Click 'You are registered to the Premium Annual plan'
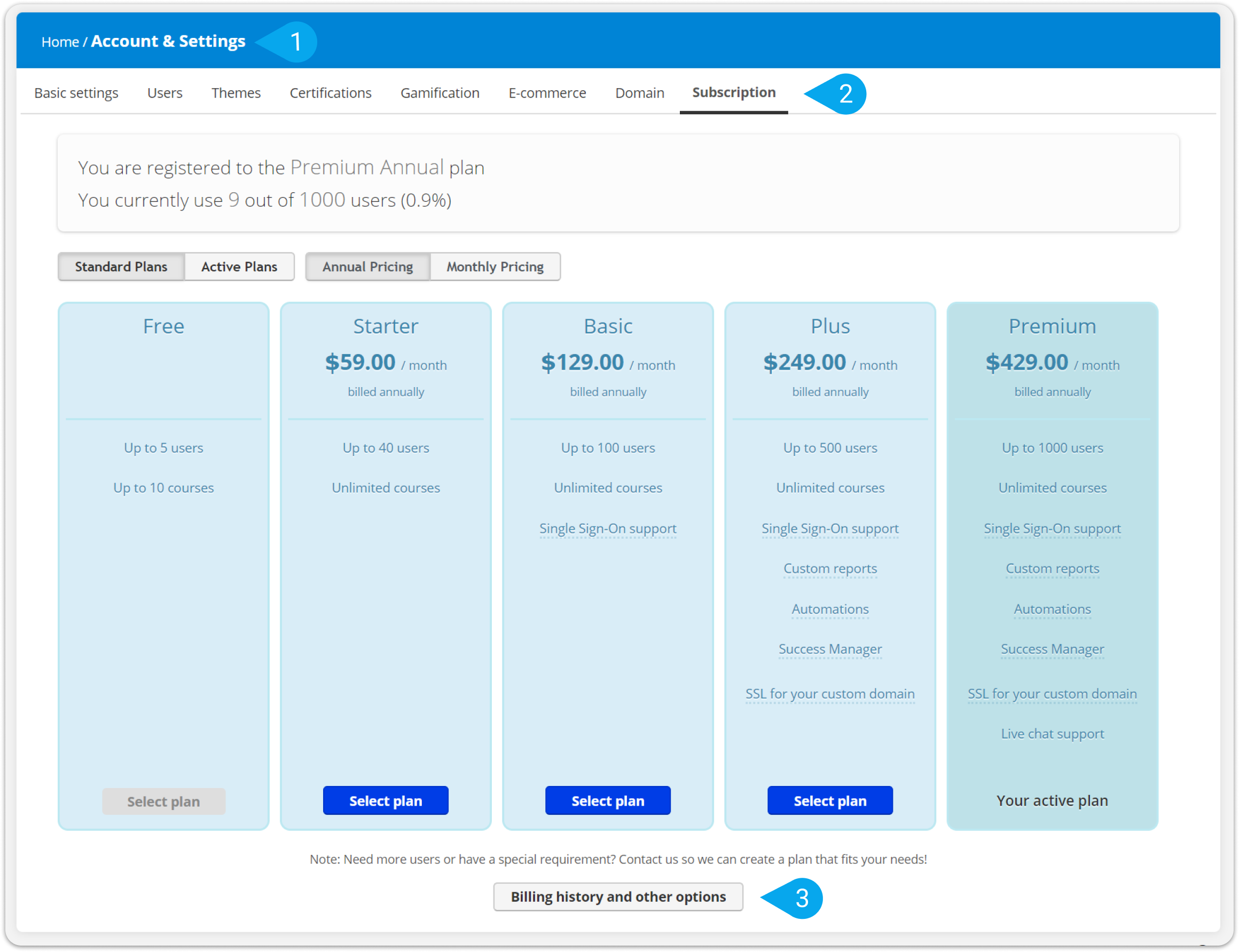Viewport: 1239px width, 952px height. coord(281,168)
